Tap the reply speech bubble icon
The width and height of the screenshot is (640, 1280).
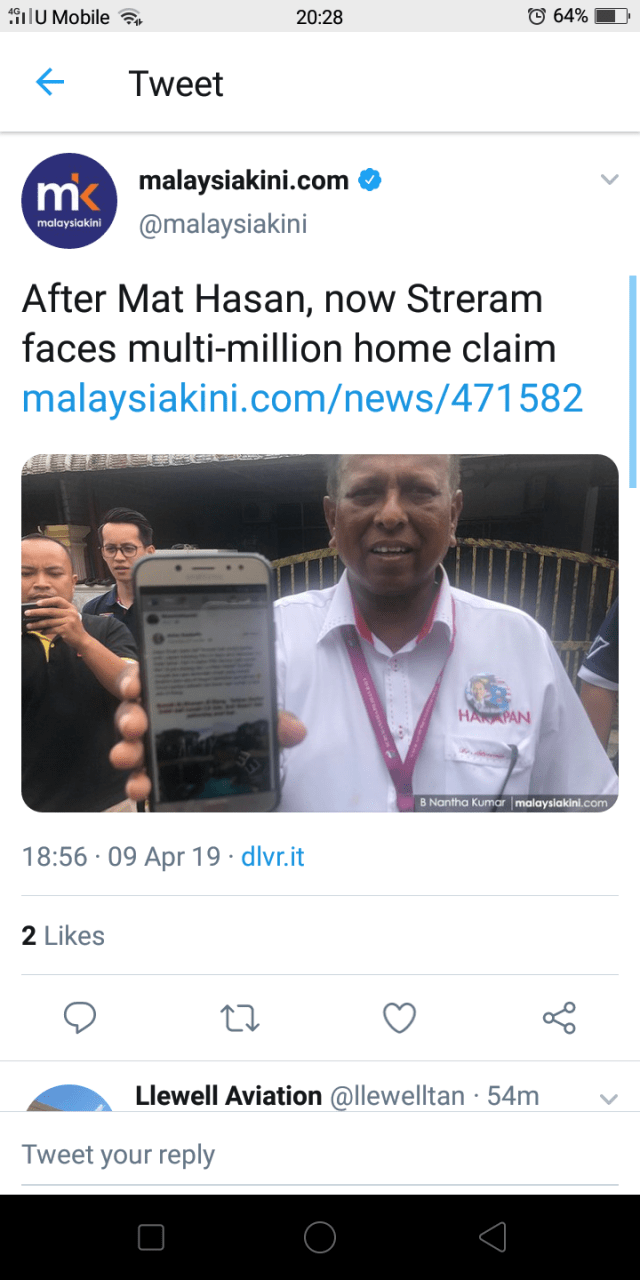[80, 1018]
